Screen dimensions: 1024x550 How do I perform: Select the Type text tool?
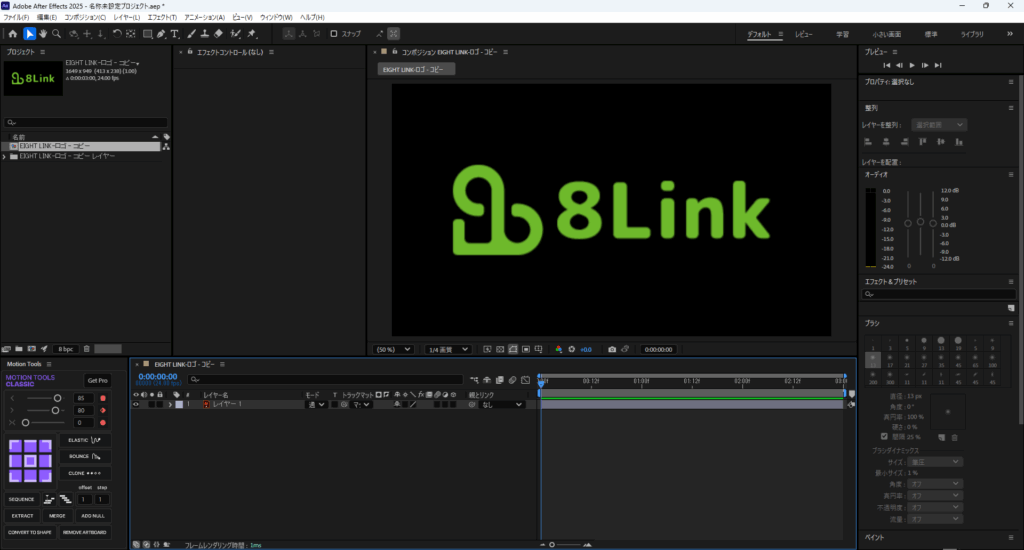(x=175, y=34)
